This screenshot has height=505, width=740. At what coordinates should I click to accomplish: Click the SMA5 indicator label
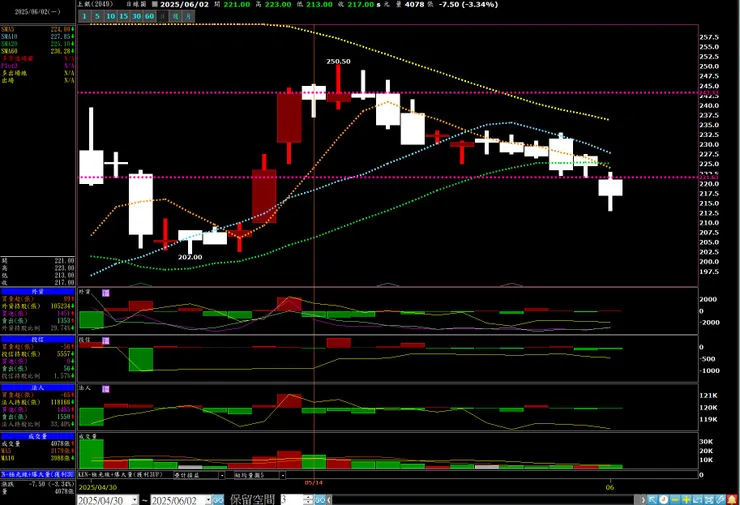click(8, 30)
